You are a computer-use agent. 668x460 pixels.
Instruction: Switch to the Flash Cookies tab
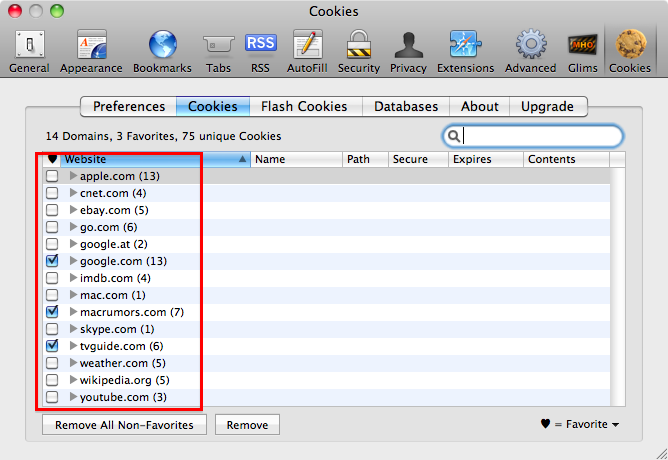click(304, 106)
